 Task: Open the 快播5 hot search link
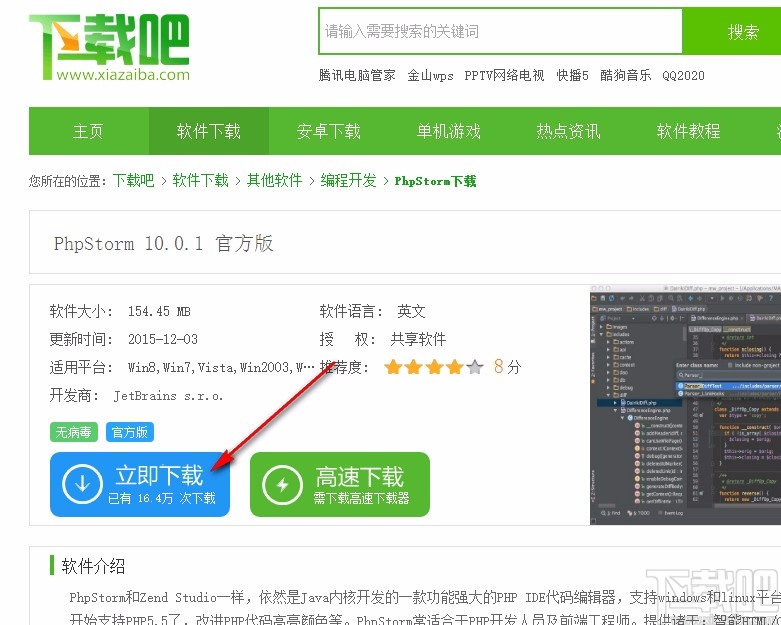572,75
